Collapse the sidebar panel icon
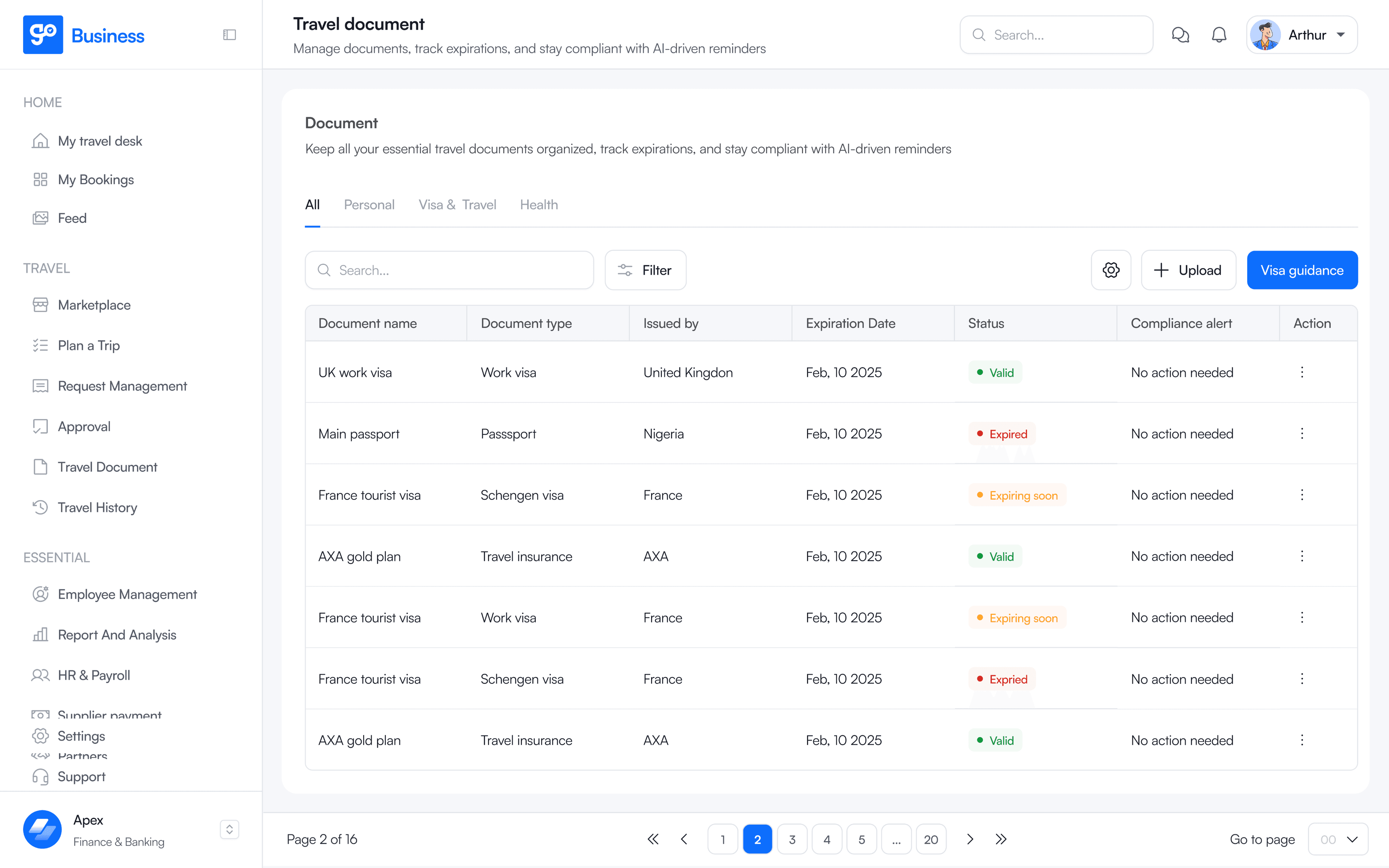 click(230, 35)
